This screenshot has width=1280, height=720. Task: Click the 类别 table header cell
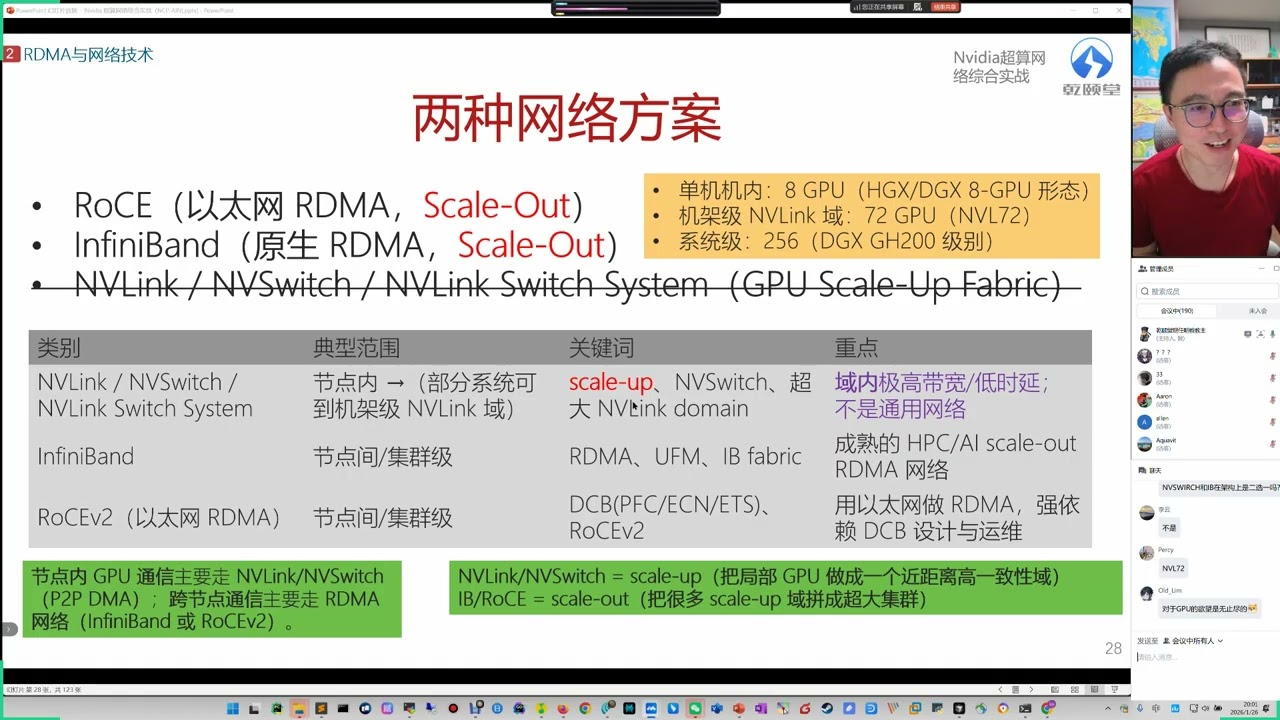pos(59,348)
